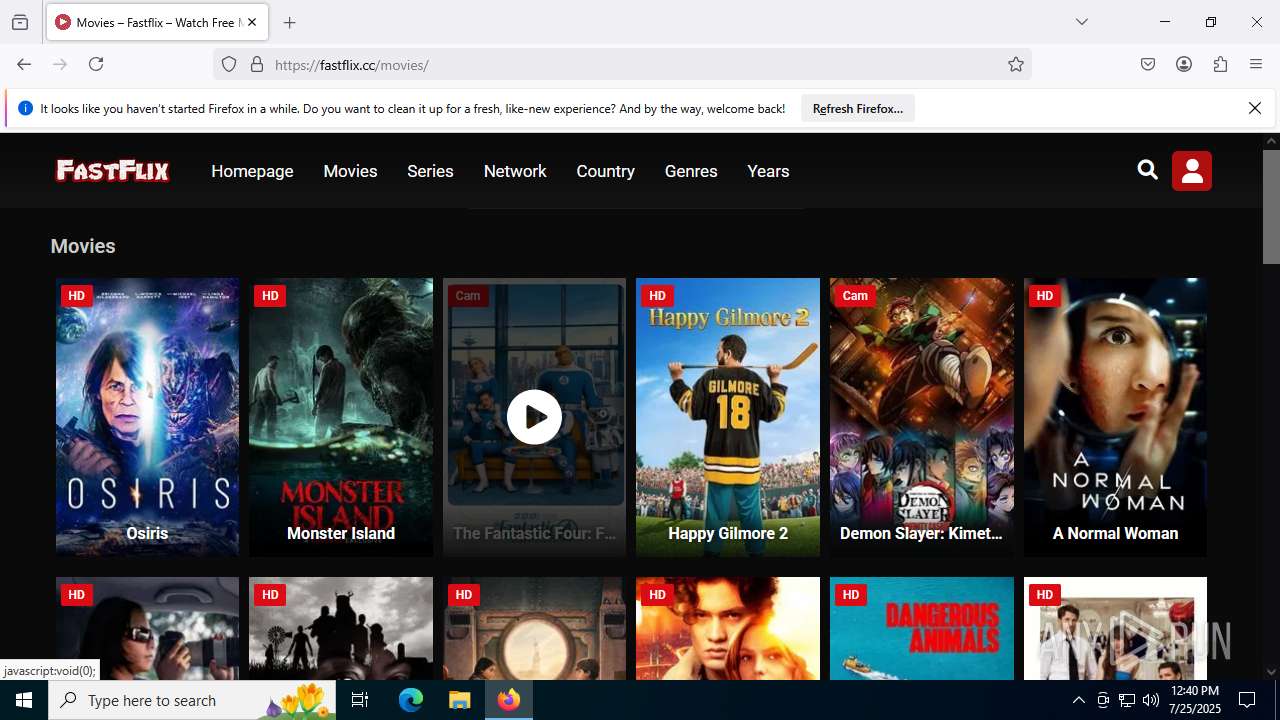The width and height of the screenshot is (1280, 720).
Task: Dismiss the Firefox refresh notification bar
Action: 1255,108
